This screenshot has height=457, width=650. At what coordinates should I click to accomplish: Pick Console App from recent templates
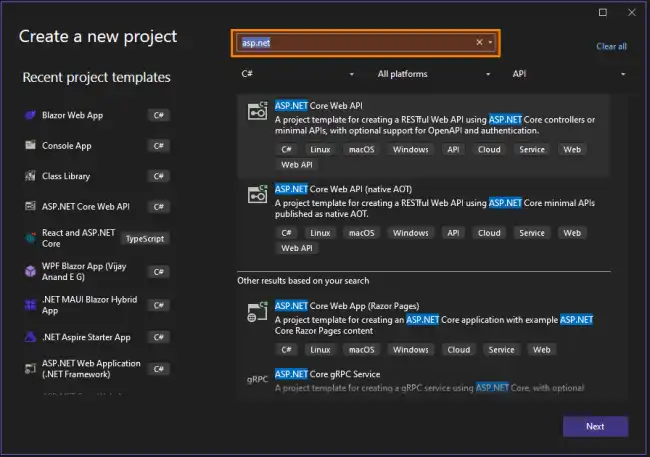(x=97, y=146)
